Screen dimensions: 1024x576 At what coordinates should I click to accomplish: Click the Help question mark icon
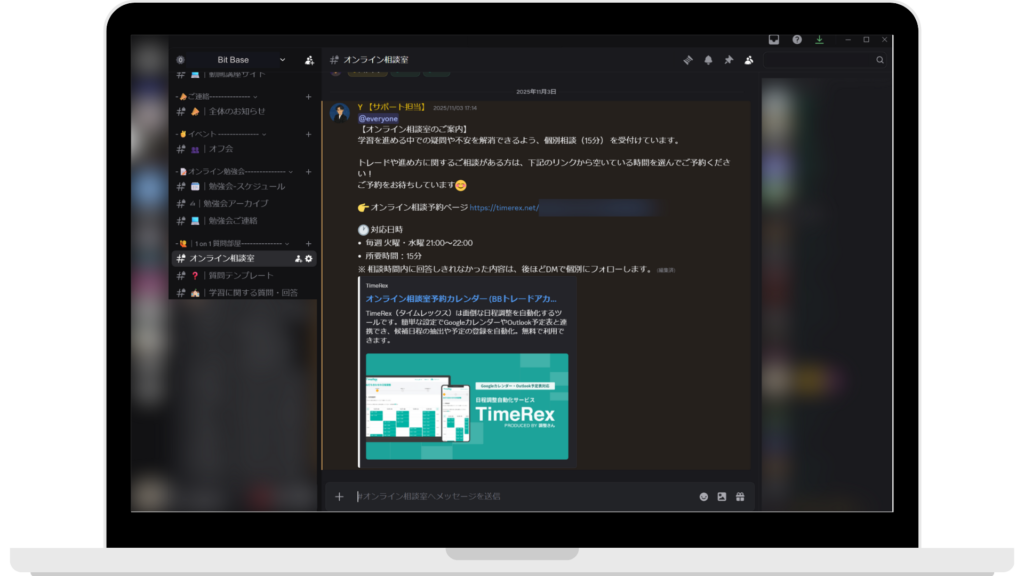pos(797,40)
